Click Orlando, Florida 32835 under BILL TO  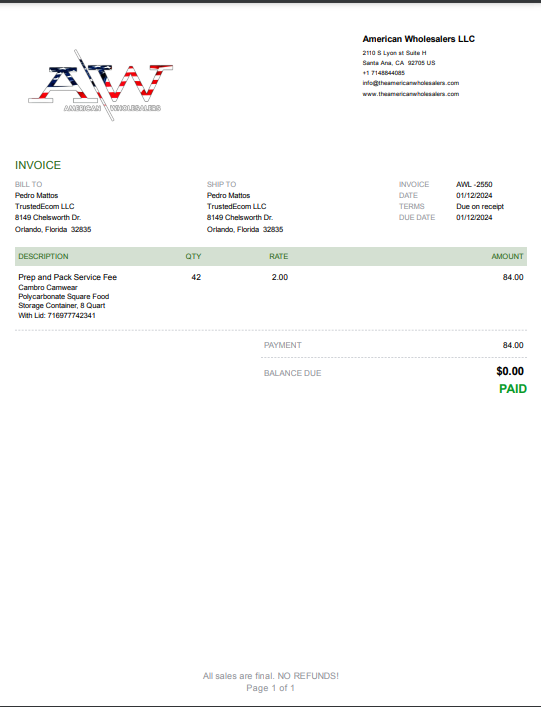(x=53, y=229)
